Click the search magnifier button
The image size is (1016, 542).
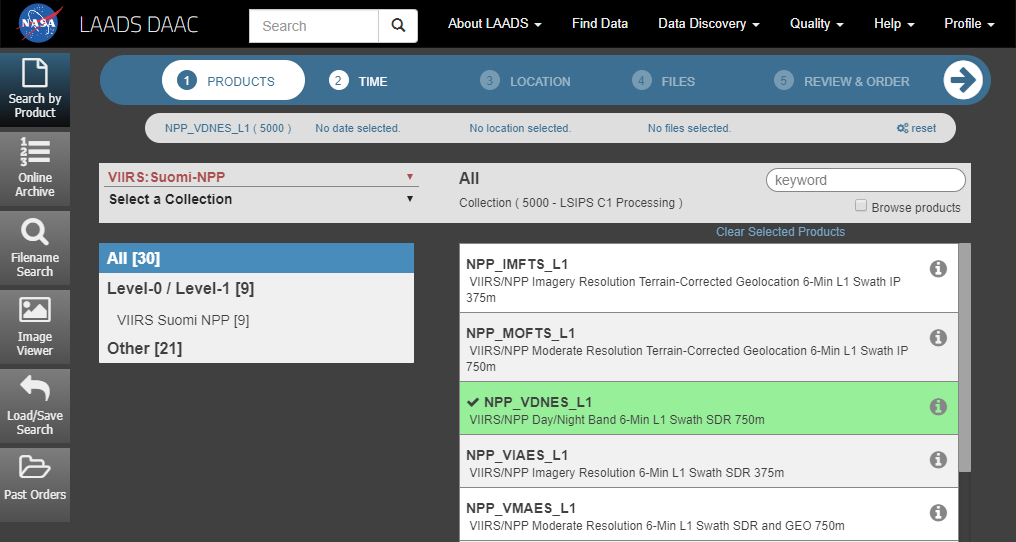click(398, 26)
